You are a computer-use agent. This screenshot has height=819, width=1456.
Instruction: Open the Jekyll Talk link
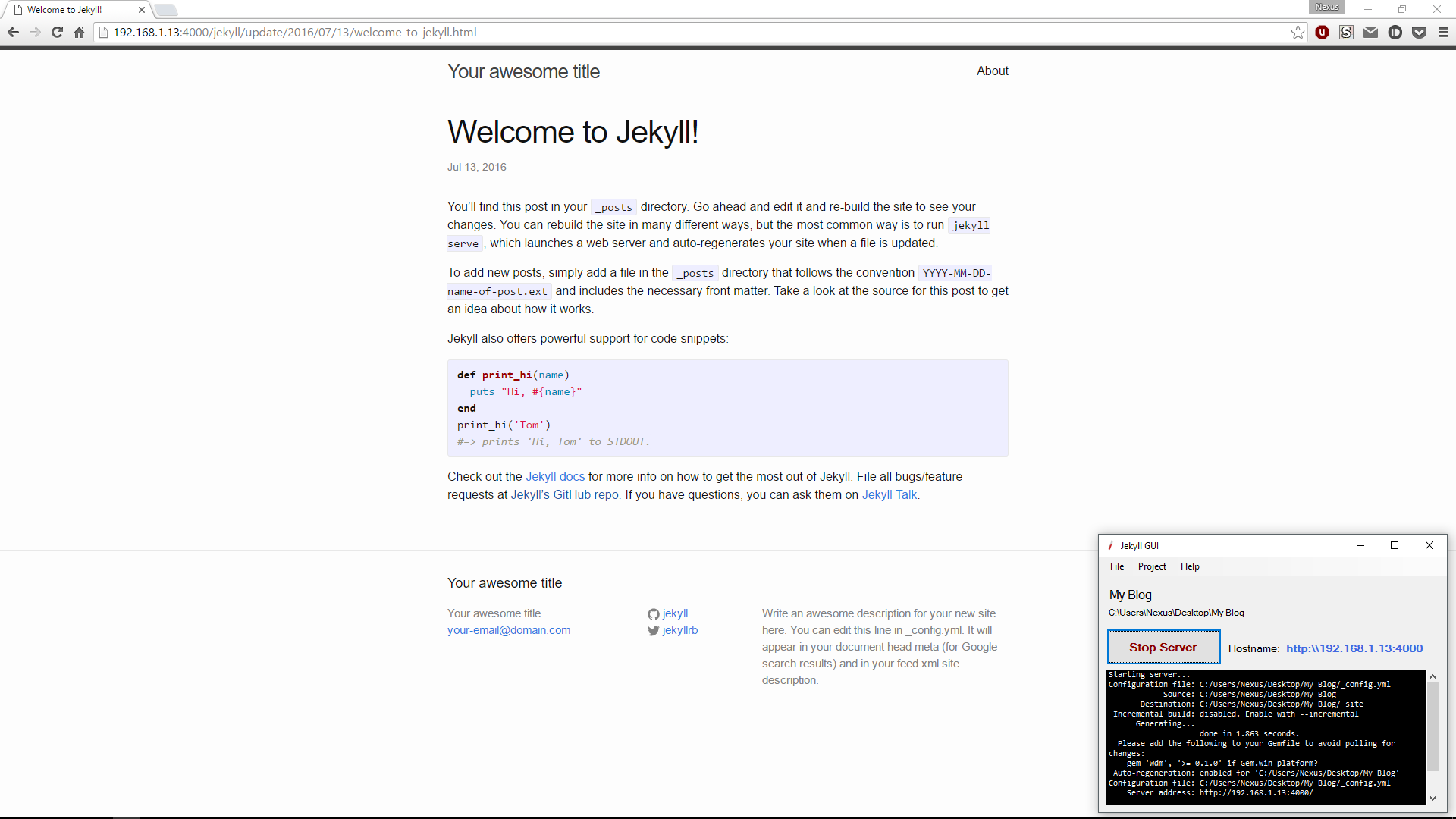pyautogui.click(x=890, y=494)
